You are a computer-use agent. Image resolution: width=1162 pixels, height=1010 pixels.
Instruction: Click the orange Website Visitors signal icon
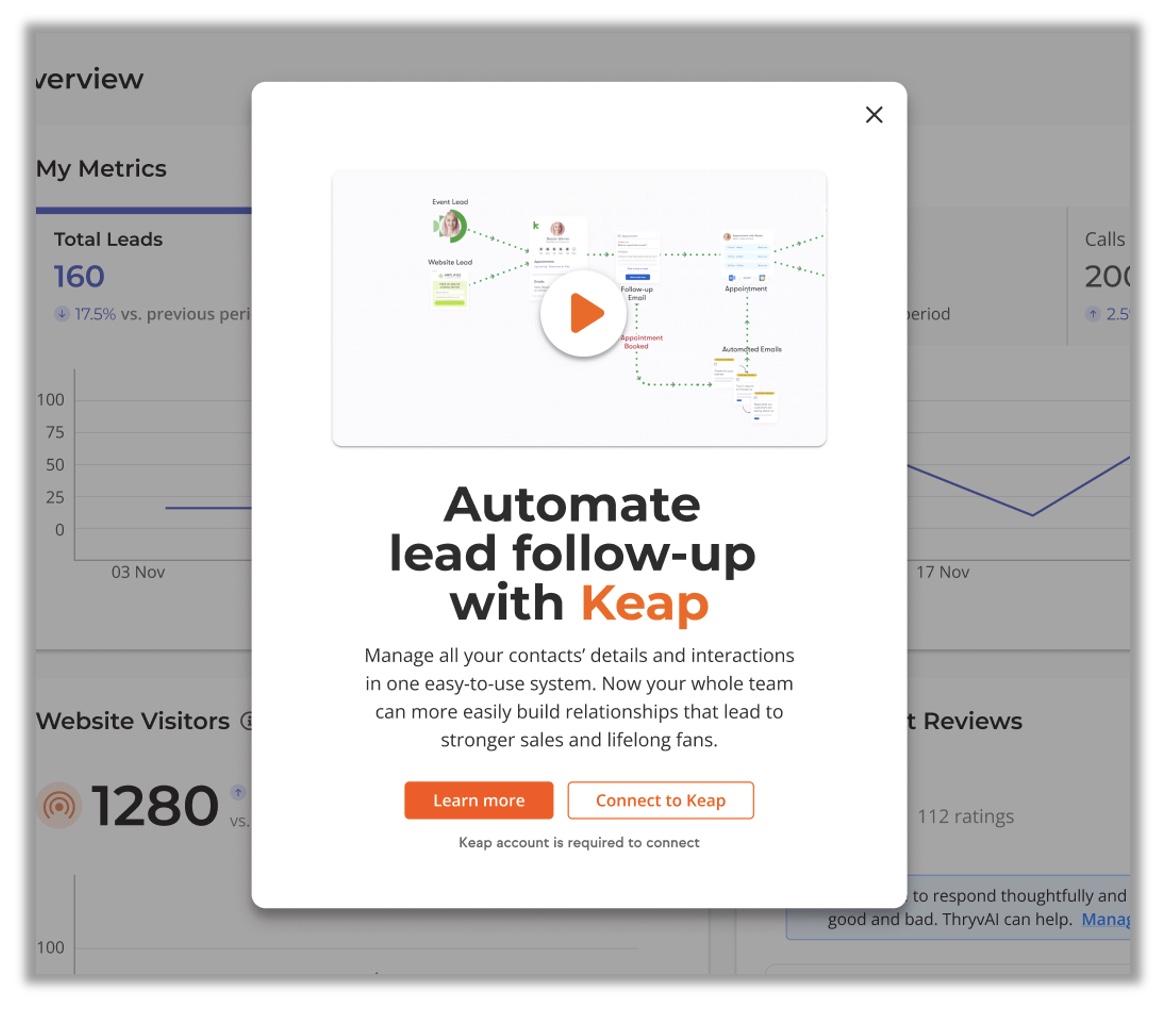[x=58, y=806]
